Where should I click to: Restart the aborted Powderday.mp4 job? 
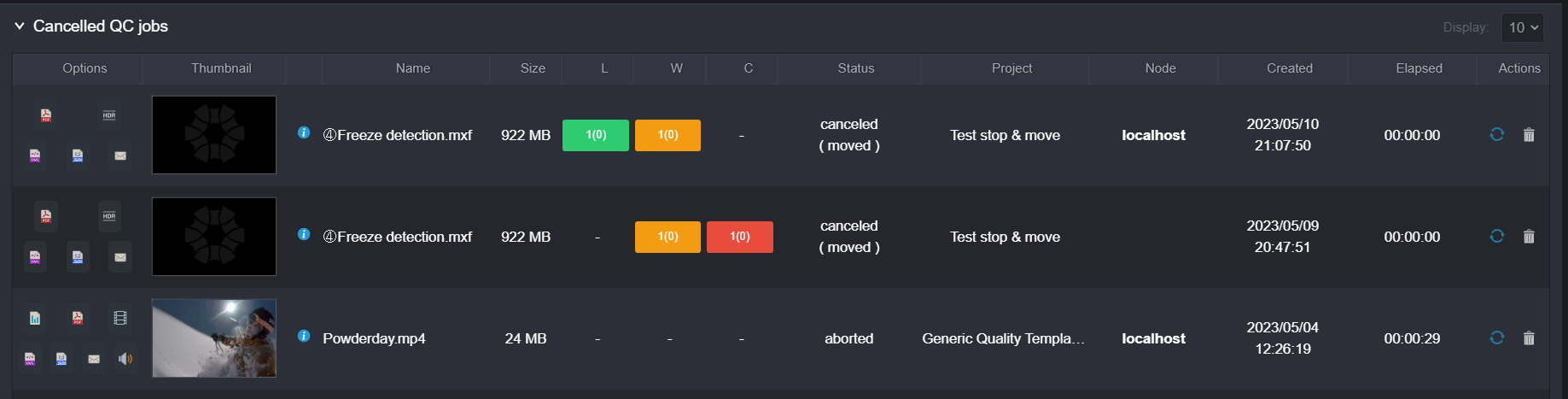point(1497,337)
